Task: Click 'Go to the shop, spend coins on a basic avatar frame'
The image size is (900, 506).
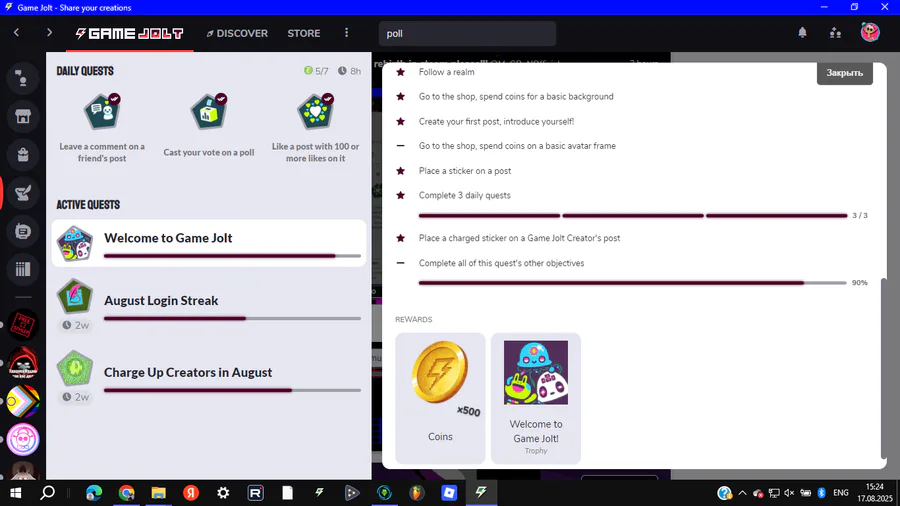Action: (517, 146)
